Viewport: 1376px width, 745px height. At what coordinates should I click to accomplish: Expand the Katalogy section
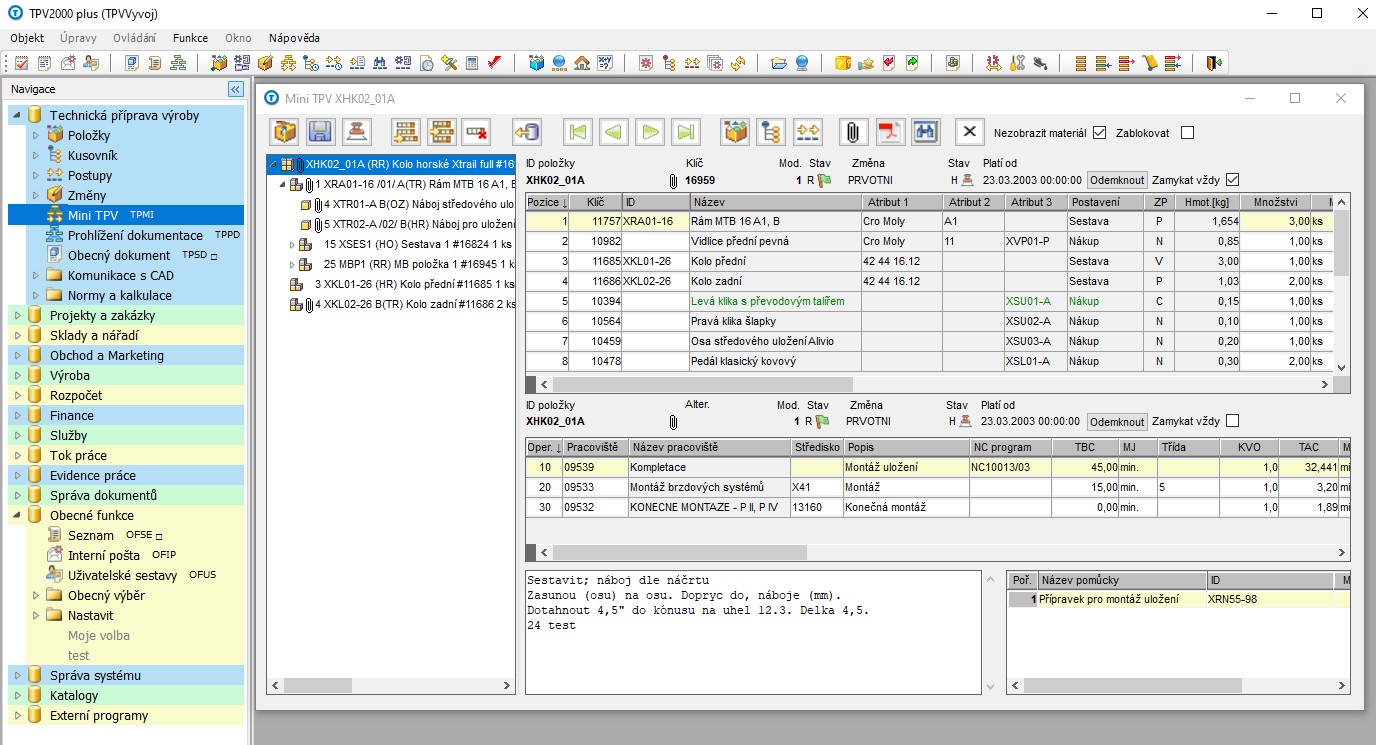tap(17, 695)
